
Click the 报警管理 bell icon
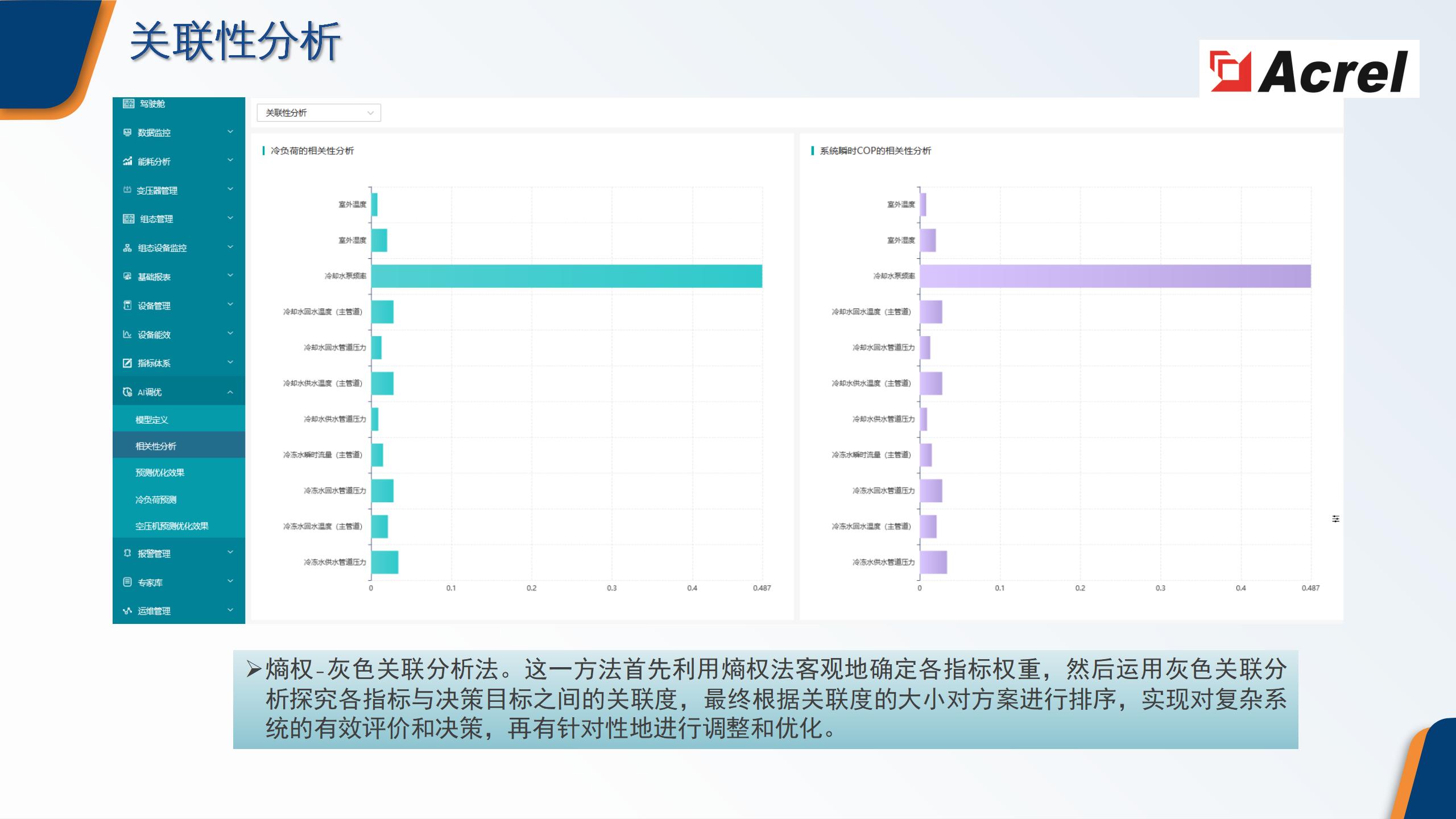point(127,553)
